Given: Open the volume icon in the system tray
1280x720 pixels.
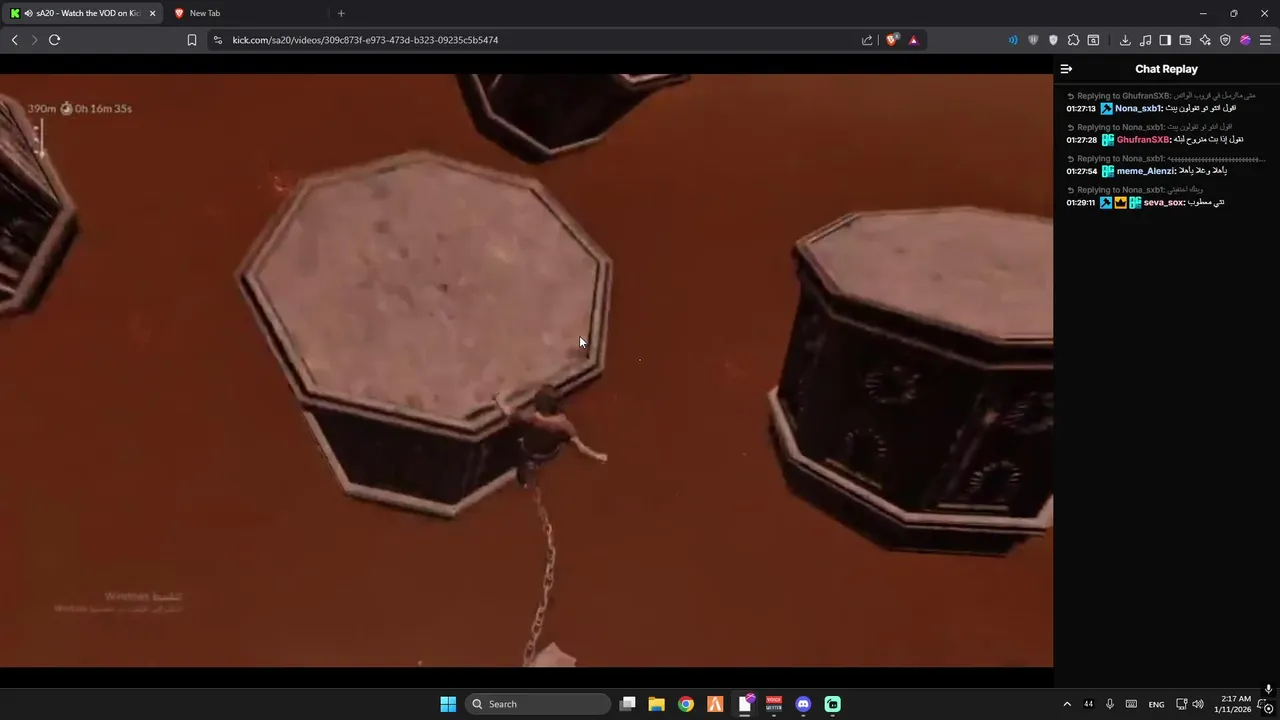Looking at the screenshot, I should (1198, 704).
